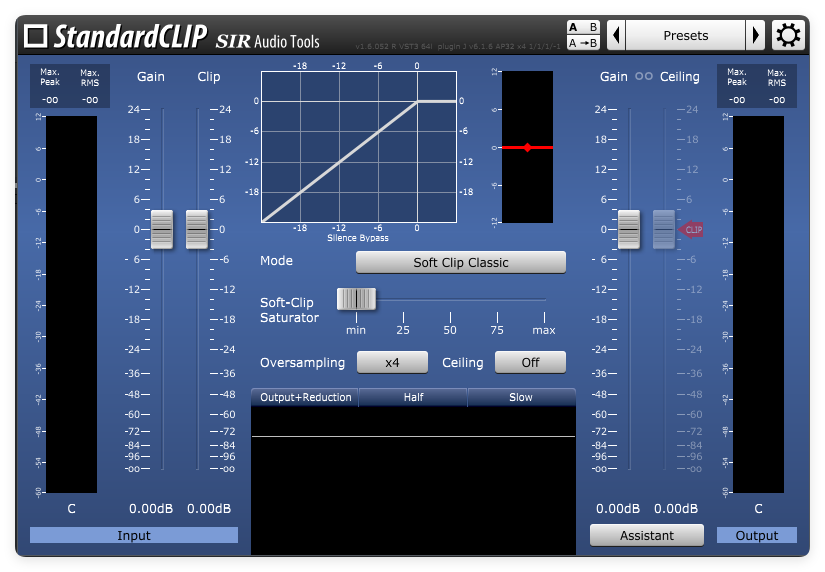Go to previous preset with left arrow
Screen dimensions: 825x572
(616, 35)
